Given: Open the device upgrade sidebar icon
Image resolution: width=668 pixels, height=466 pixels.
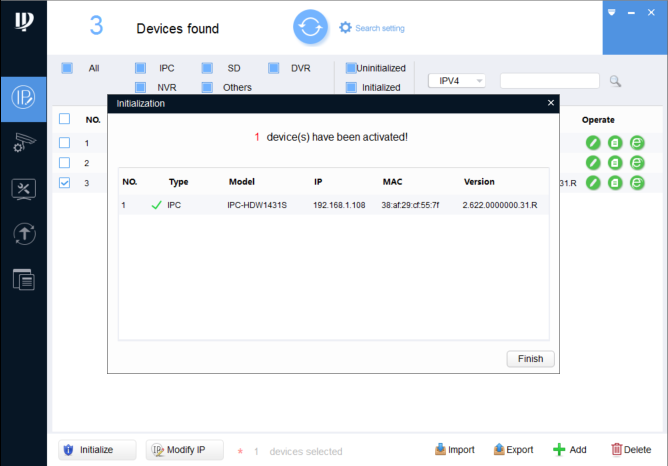Looking at the screenshot, I should pos(24,234).
